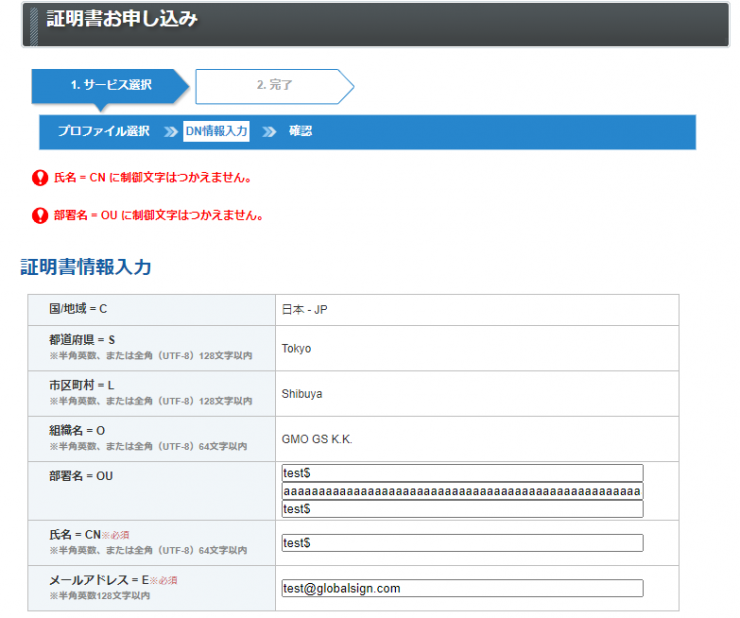Focus the second OU field filled with a's
This screenshot has width=740, height=618.
tap(462, 491)
